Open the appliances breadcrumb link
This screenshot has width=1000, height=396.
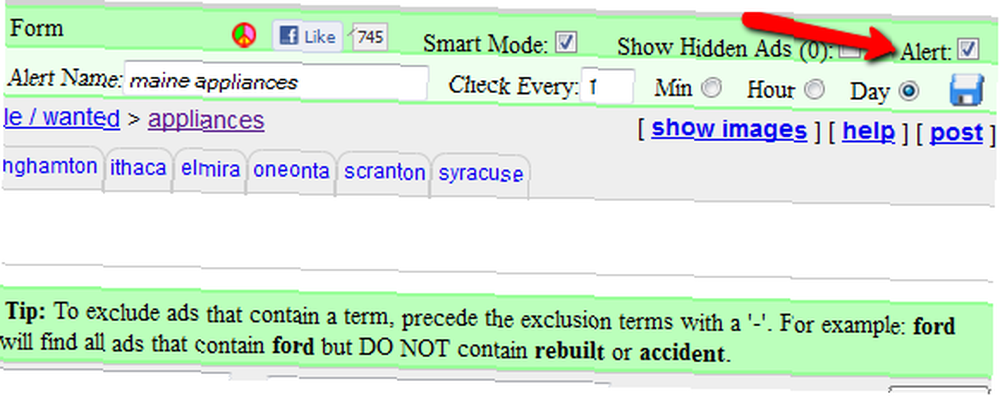[x=206, y=120]
